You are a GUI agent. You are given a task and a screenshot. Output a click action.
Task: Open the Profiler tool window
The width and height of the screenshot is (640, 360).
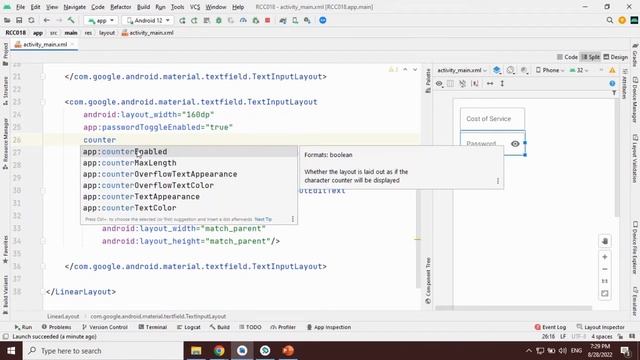coord(283,327)
